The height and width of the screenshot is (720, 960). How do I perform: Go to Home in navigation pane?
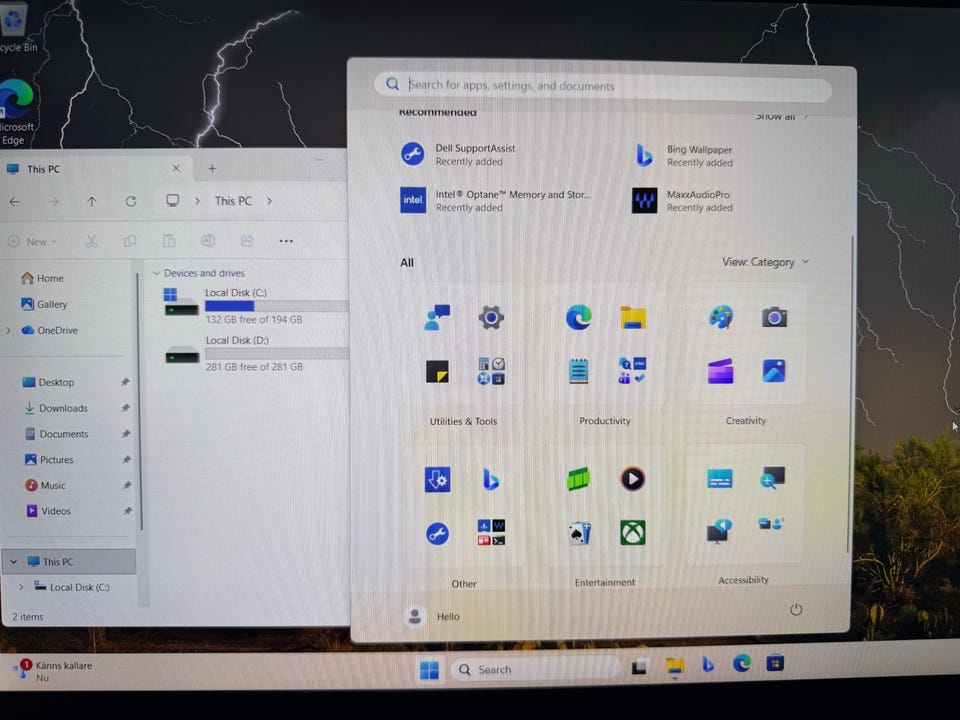coord(42,278)
